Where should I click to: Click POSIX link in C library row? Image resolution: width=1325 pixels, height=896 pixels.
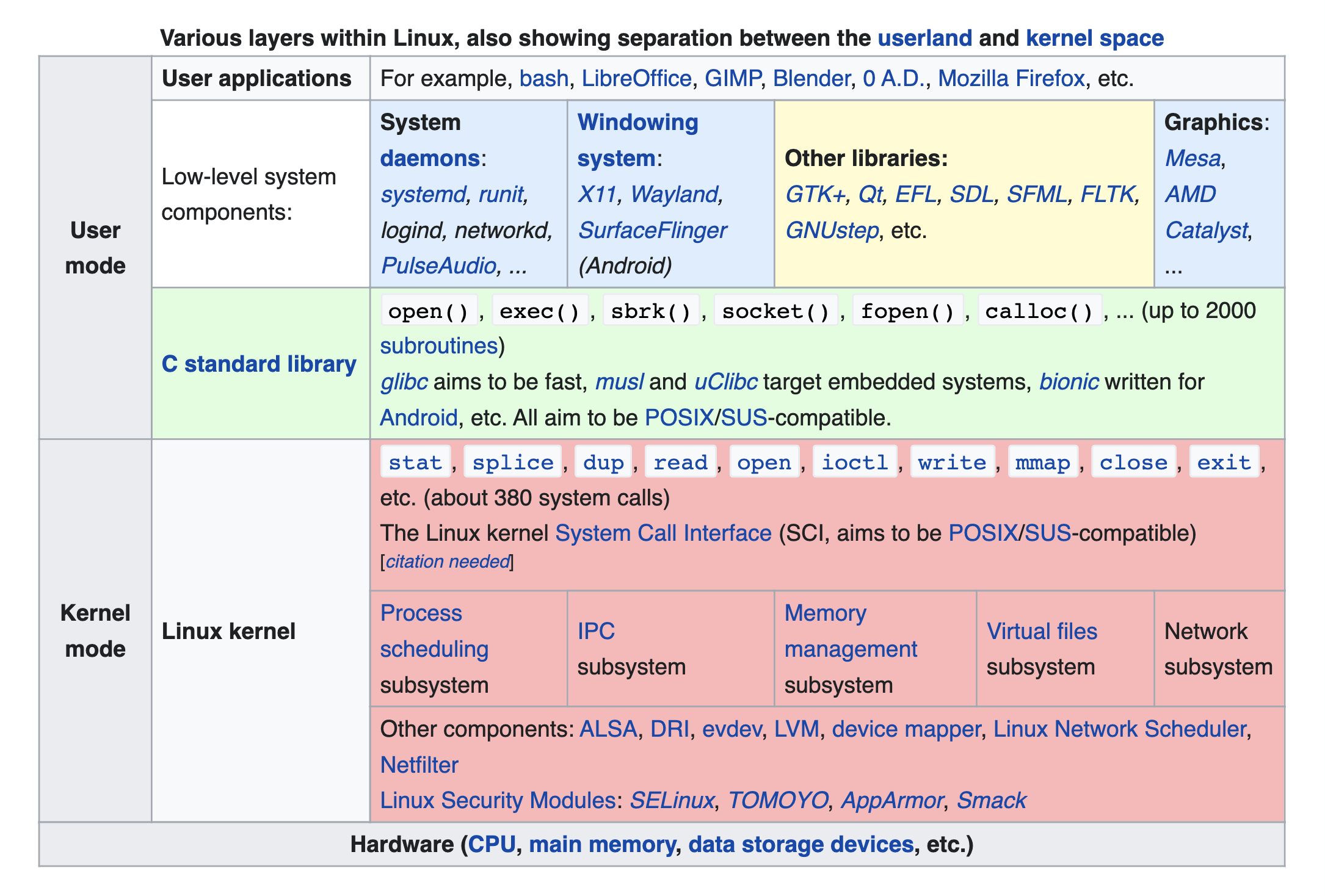[x=679, y=417]
